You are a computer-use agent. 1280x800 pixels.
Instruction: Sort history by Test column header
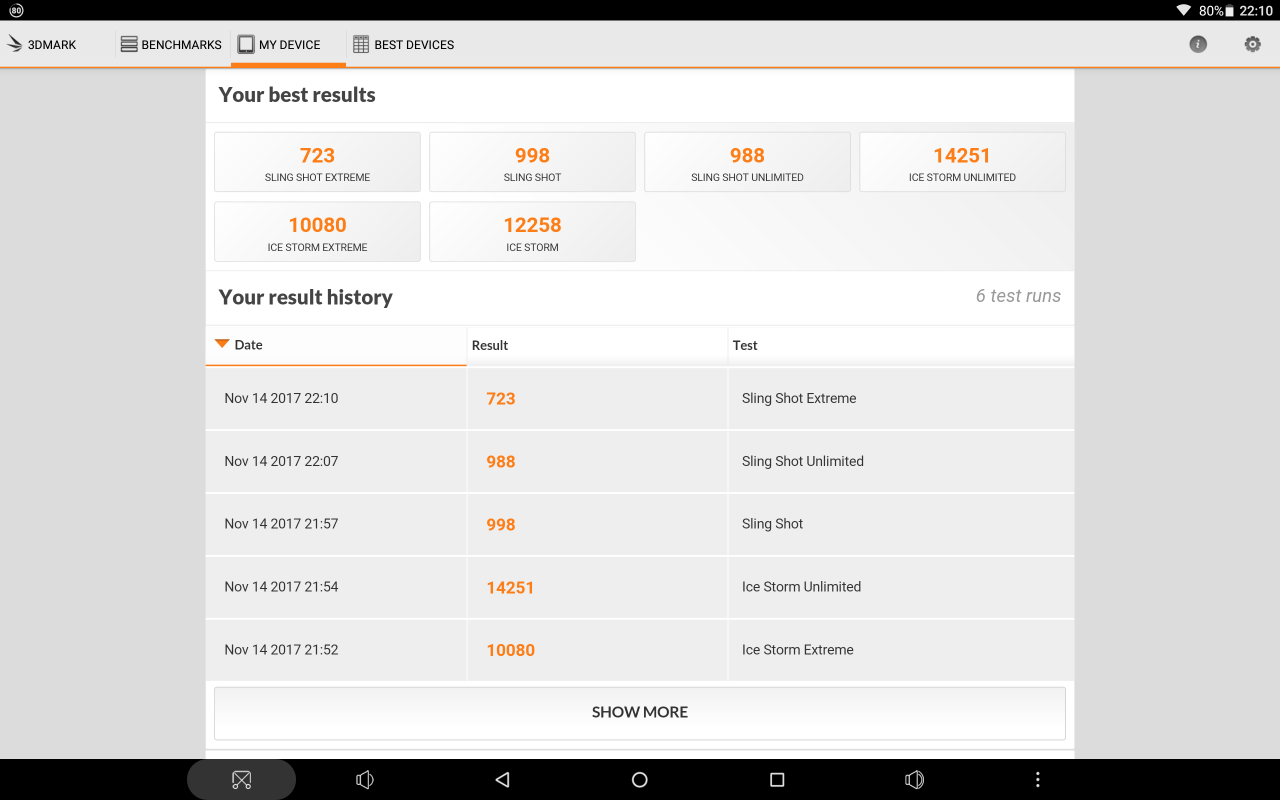click(901, 345)
